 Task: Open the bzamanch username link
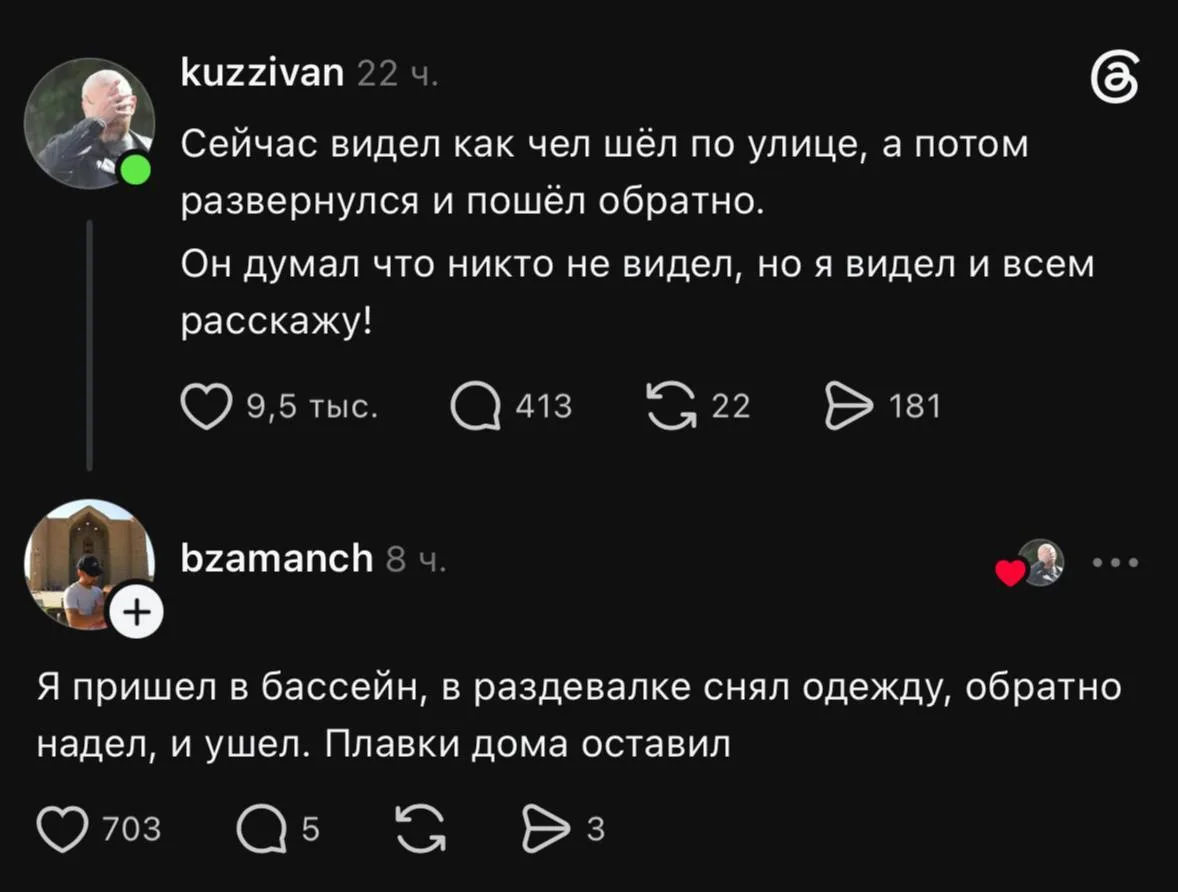[276, 558]
